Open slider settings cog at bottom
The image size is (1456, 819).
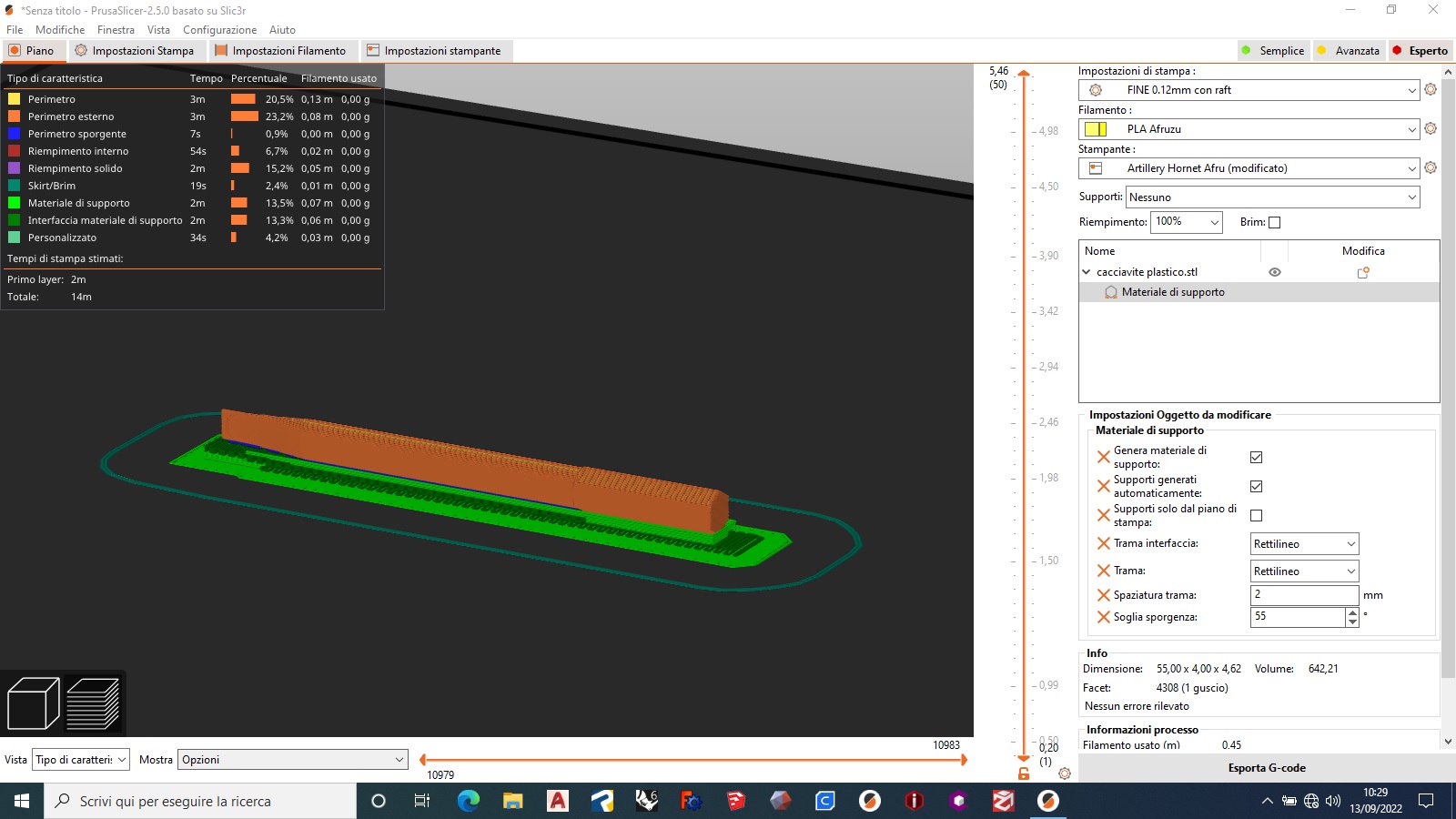pyautogui.click(x=1065, y=773)
